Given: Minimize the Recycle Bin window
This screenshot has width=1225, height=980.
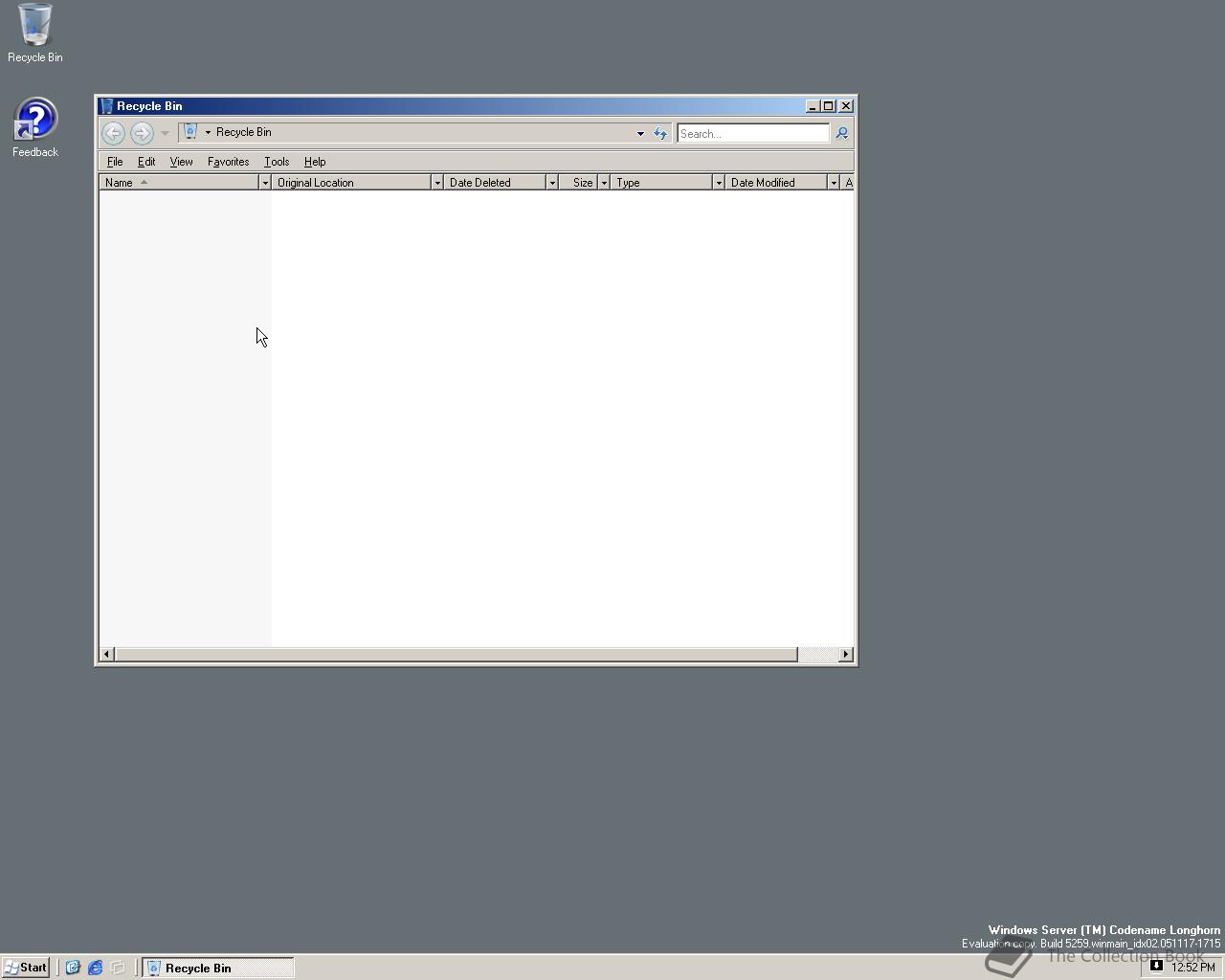Looking at the screenshot, I should point(813,106).
